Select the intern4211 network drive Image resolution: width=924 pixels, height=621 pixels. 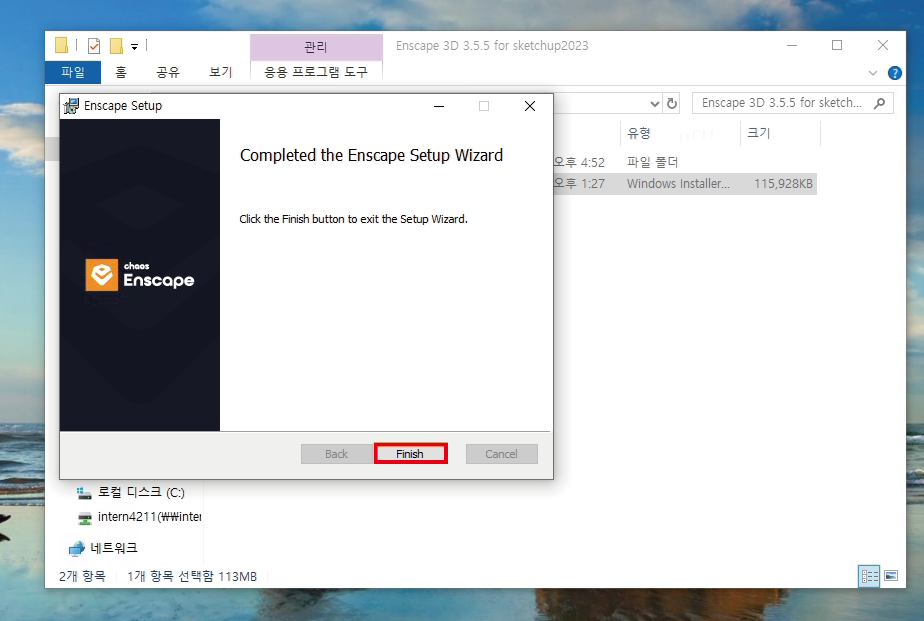(x=149, y=517)
